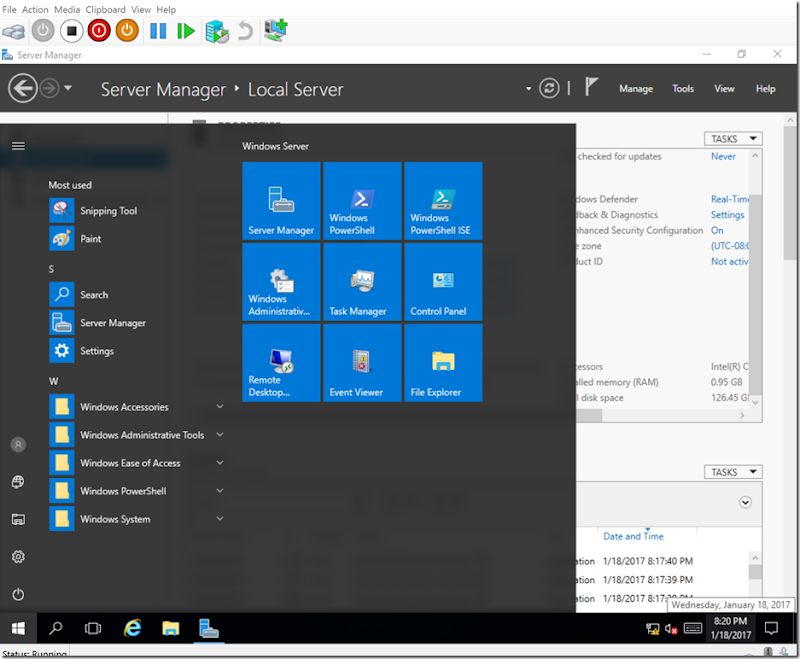
Task: Expand the events section chevron
Action: tap(745, 502)
